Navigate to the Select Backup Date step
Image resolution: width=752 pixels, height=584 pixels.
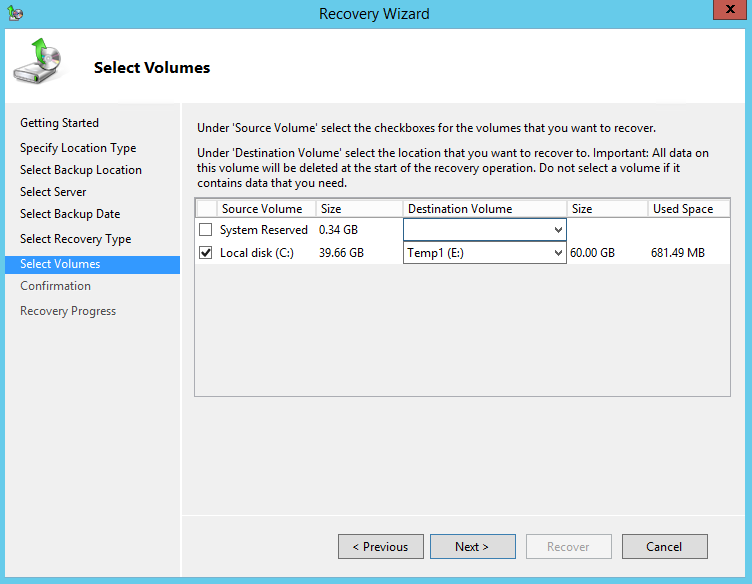(x=70, y=214)
